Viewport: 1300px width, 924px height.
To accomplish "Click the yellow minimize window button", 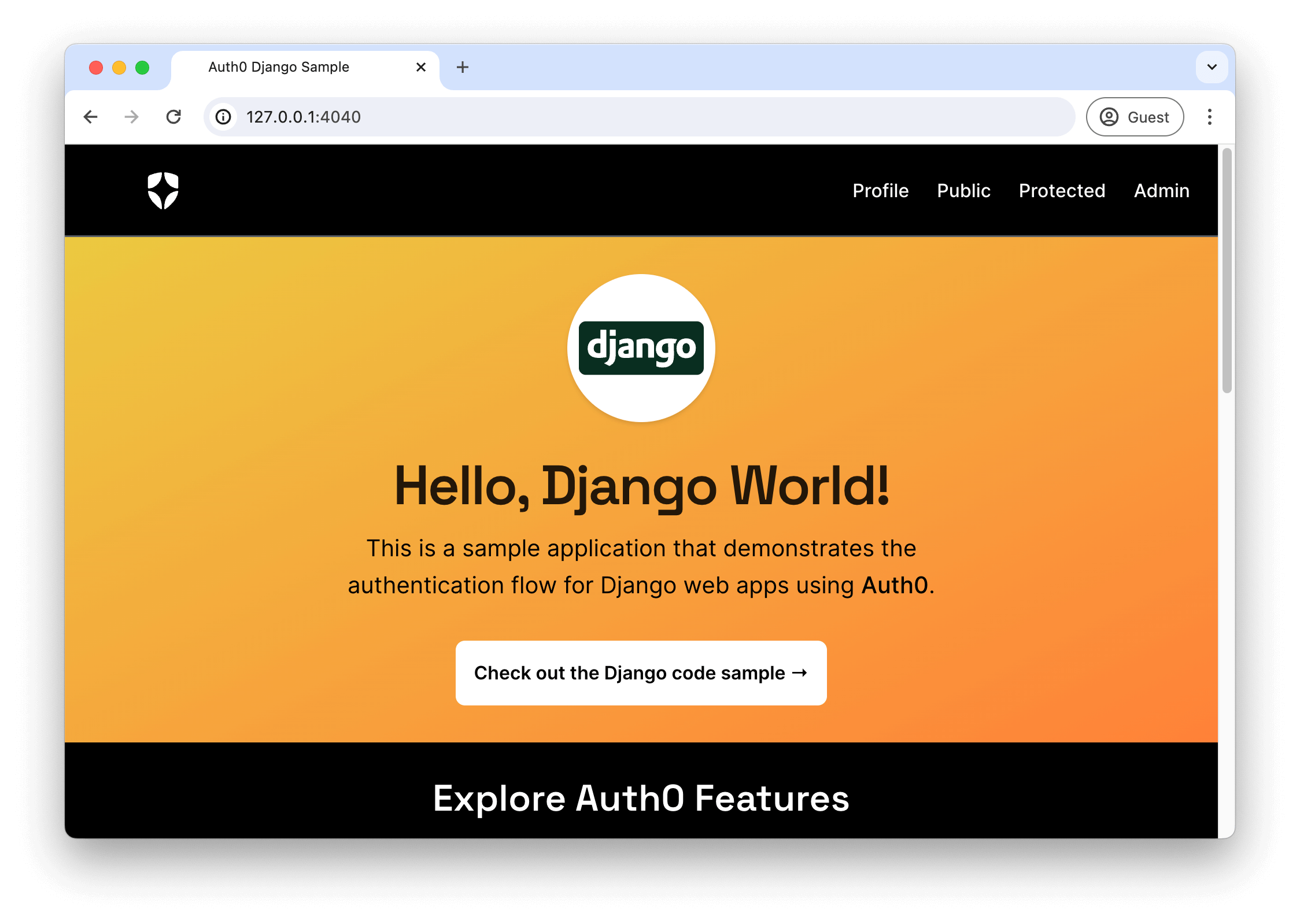I will pos(119,68).
